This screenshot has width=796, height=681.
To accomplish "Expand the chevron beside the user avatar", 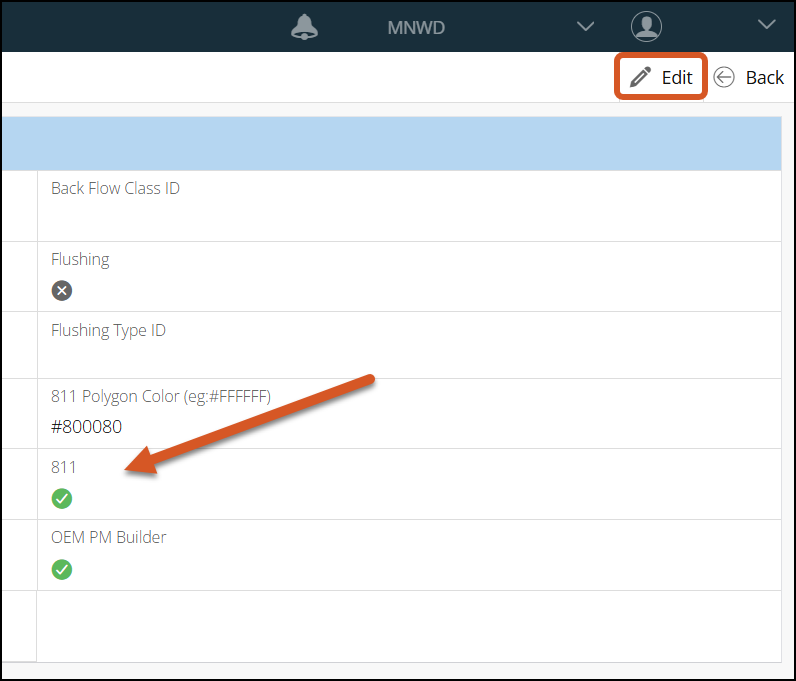I will click(767, 25).
